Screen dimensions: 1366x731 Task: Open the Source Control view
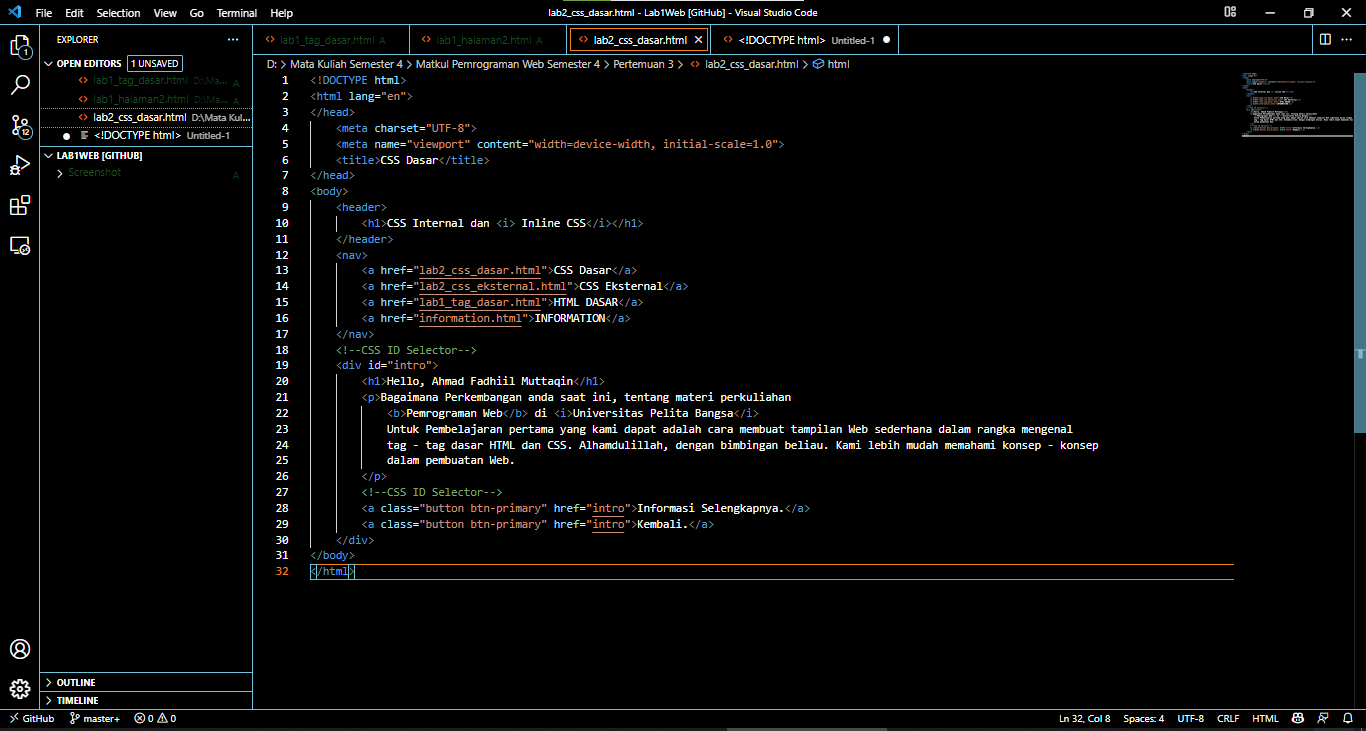[20, 126]
